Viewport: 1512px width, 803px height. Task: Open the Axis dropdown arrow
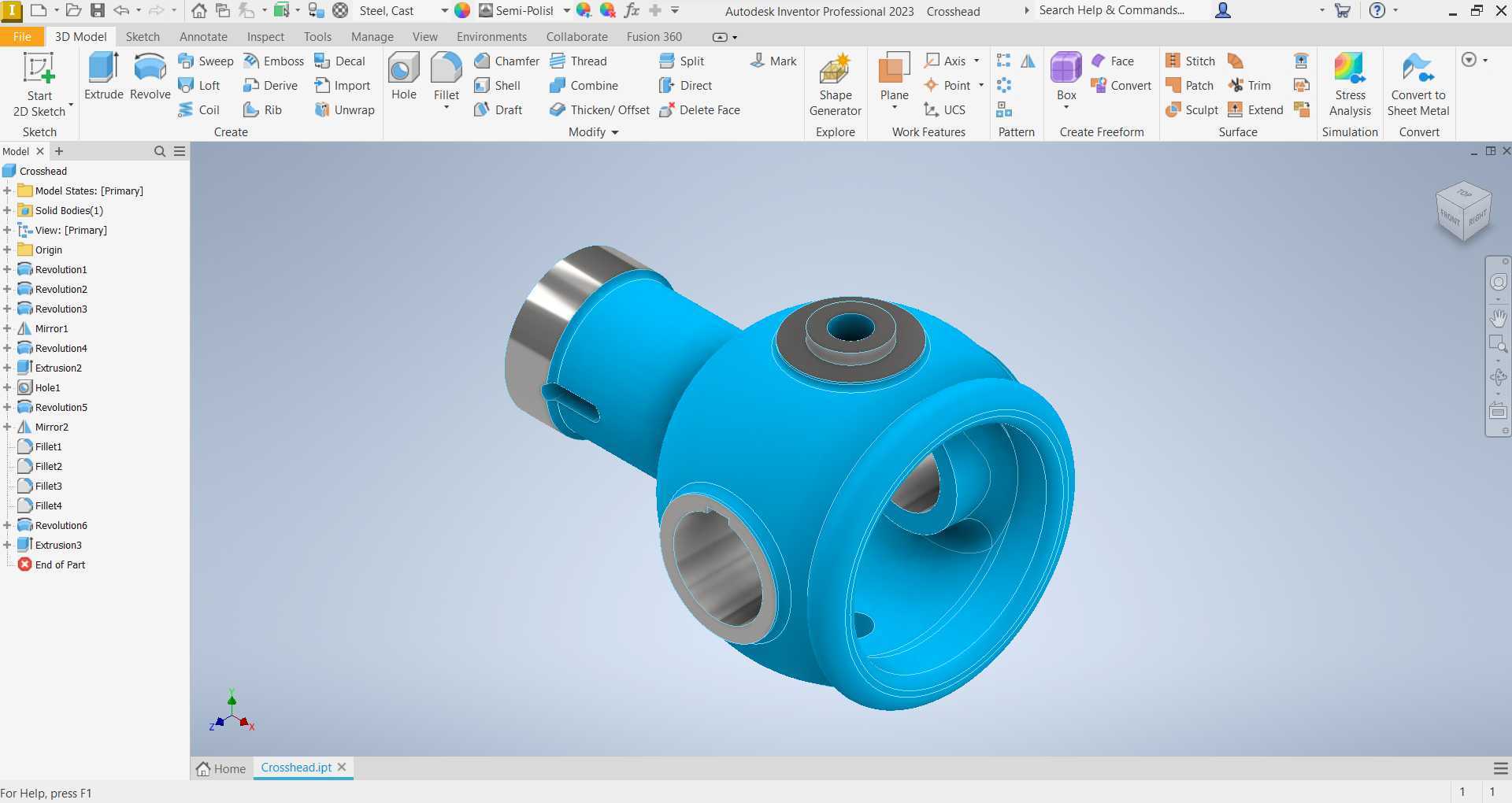pos(976,61)
